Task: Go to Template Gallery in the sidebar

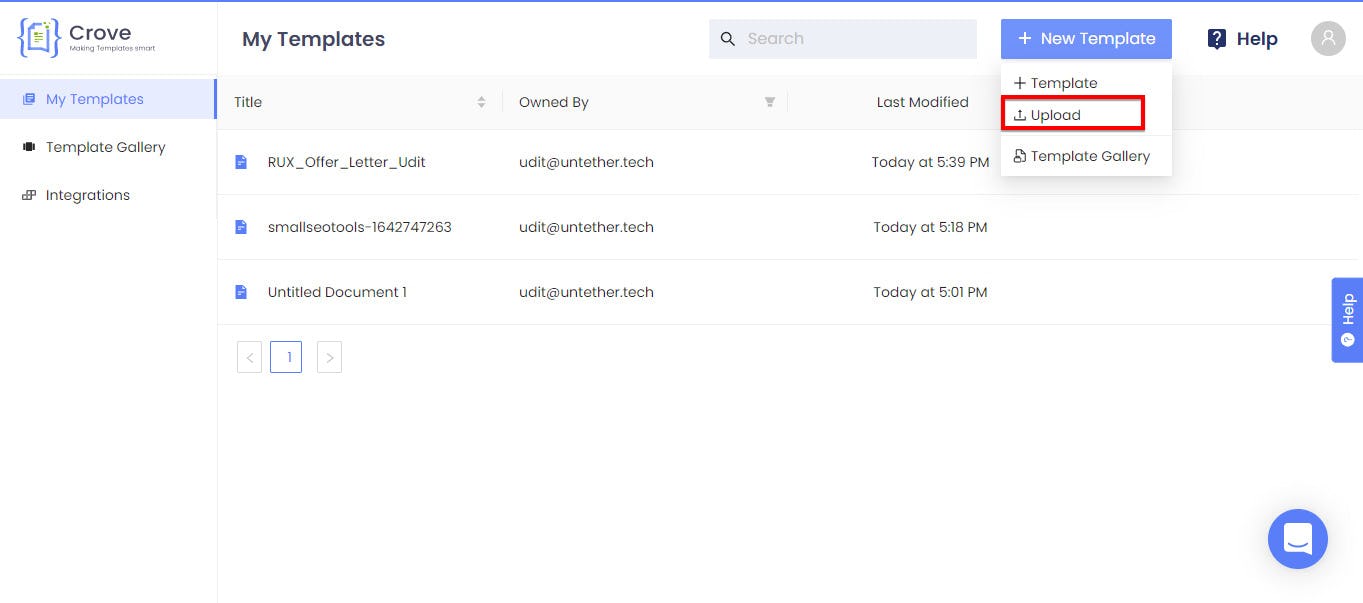Action: 107,147
